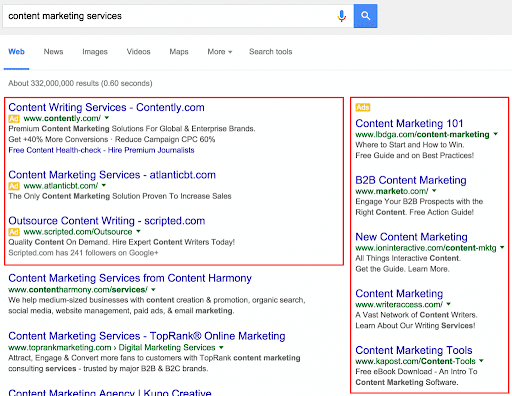Open New Content Marketing sidebar ad
Screen dimensions: 512x396
tap(411, 237)
